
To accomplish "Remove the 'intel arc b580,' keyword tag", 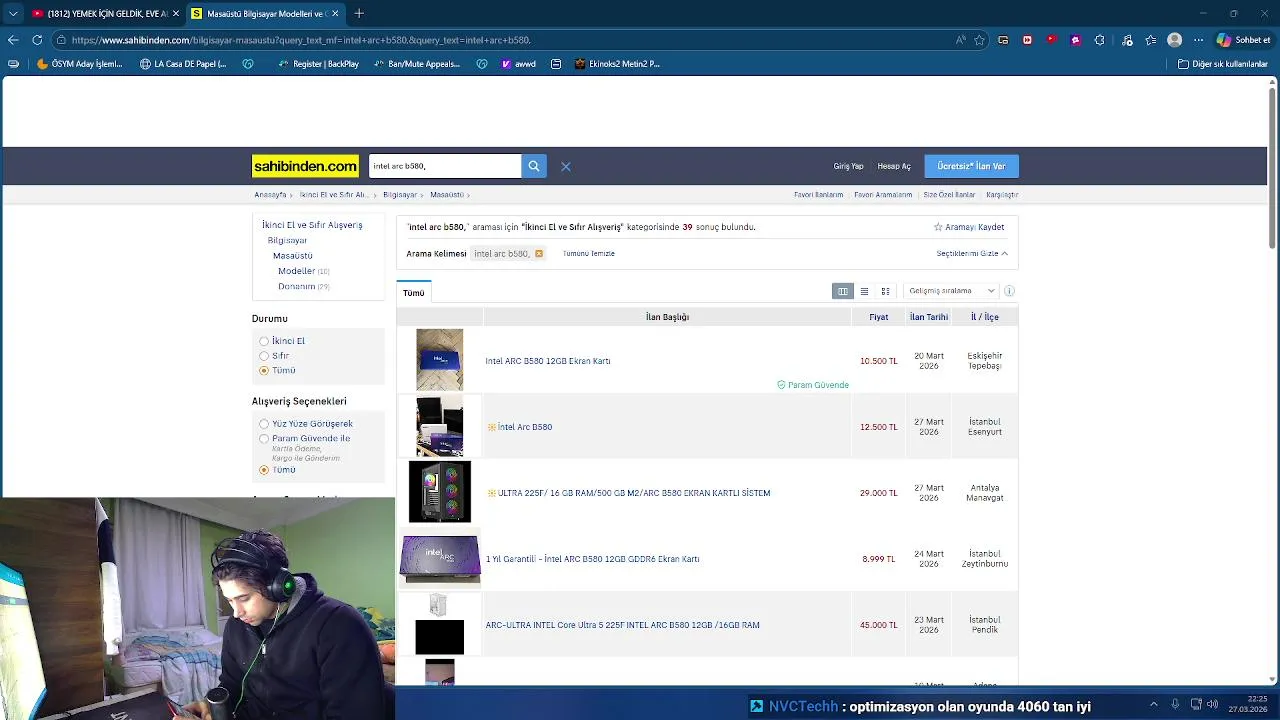I will pyautogui.click(x=539, y=254).
